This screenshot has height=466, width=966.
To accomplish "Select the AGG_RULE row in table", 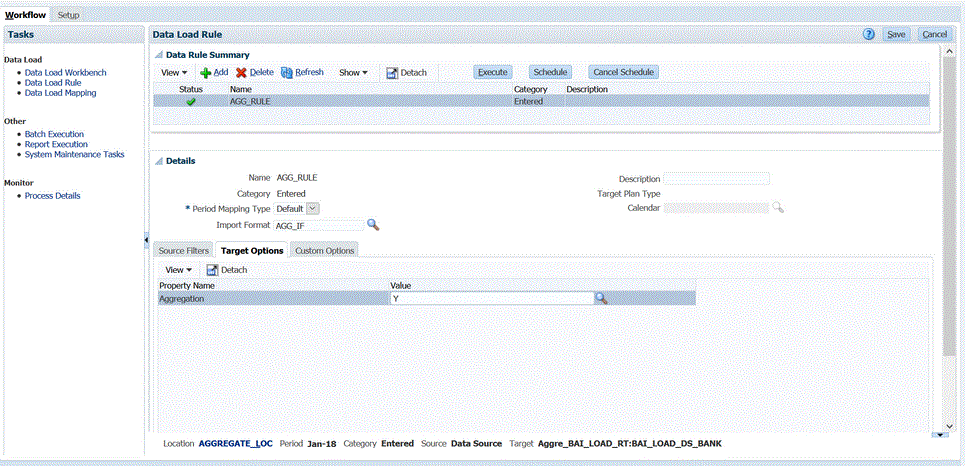I will (x=400, y=101).
